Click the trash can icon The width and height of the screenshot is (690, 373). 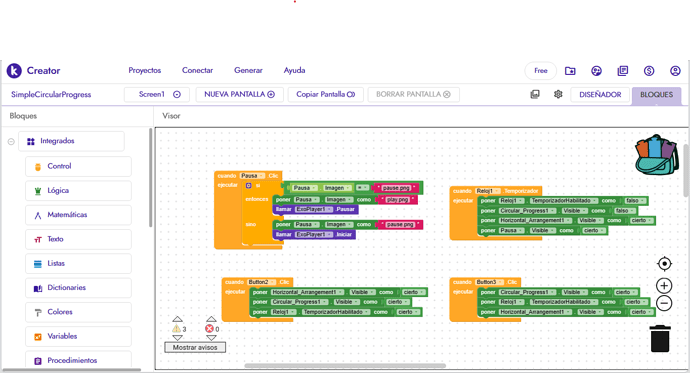point(660,339)
